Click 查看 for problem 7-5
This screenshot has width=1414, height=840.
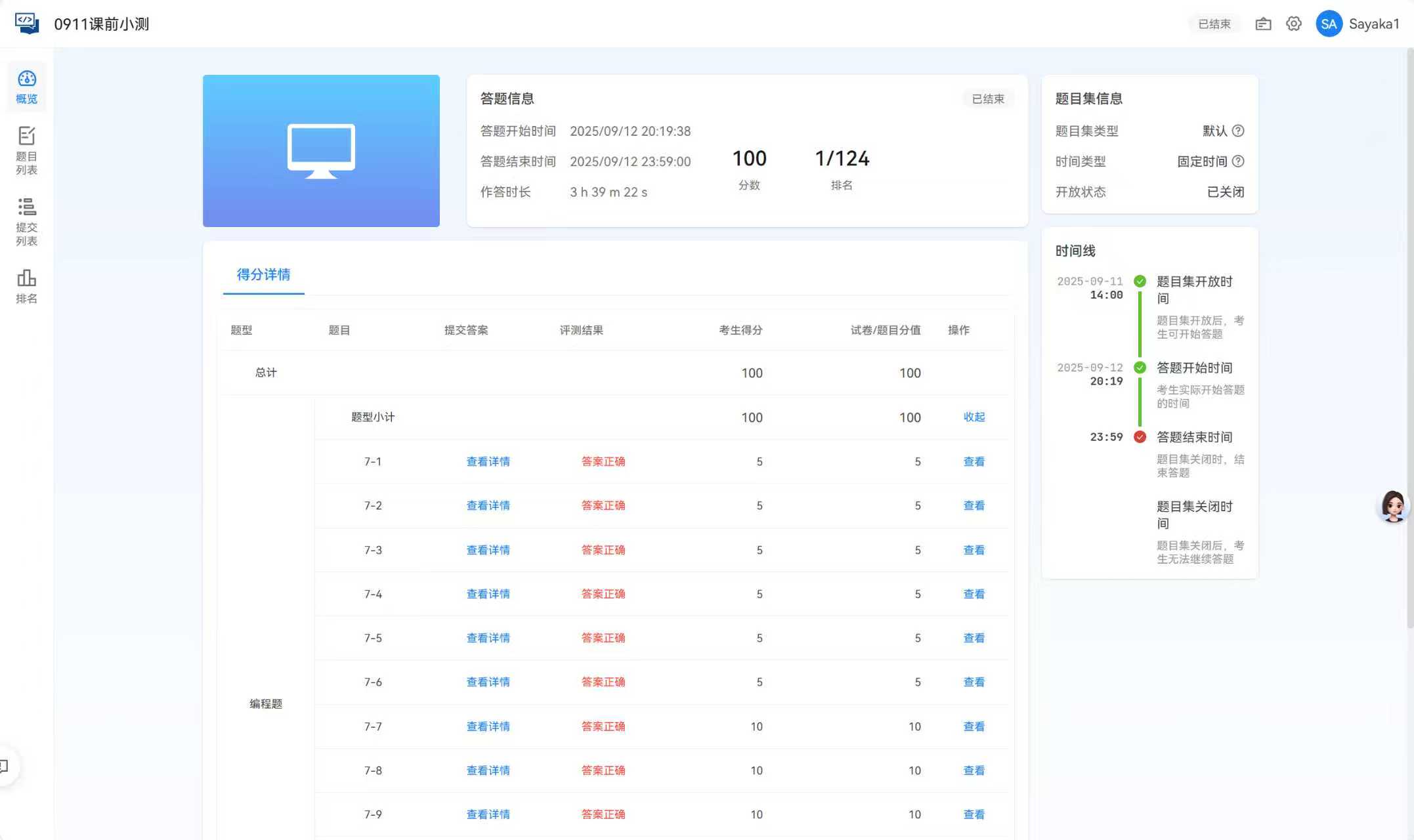tap(974, 639)
